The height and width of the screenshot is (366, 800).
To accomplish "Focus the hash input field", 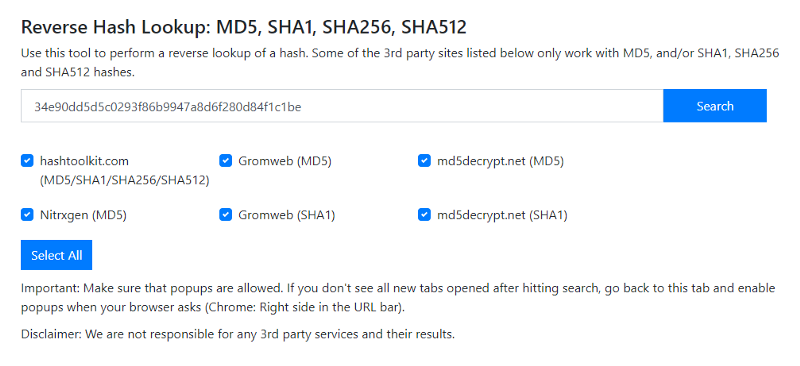I will point(342,106).
